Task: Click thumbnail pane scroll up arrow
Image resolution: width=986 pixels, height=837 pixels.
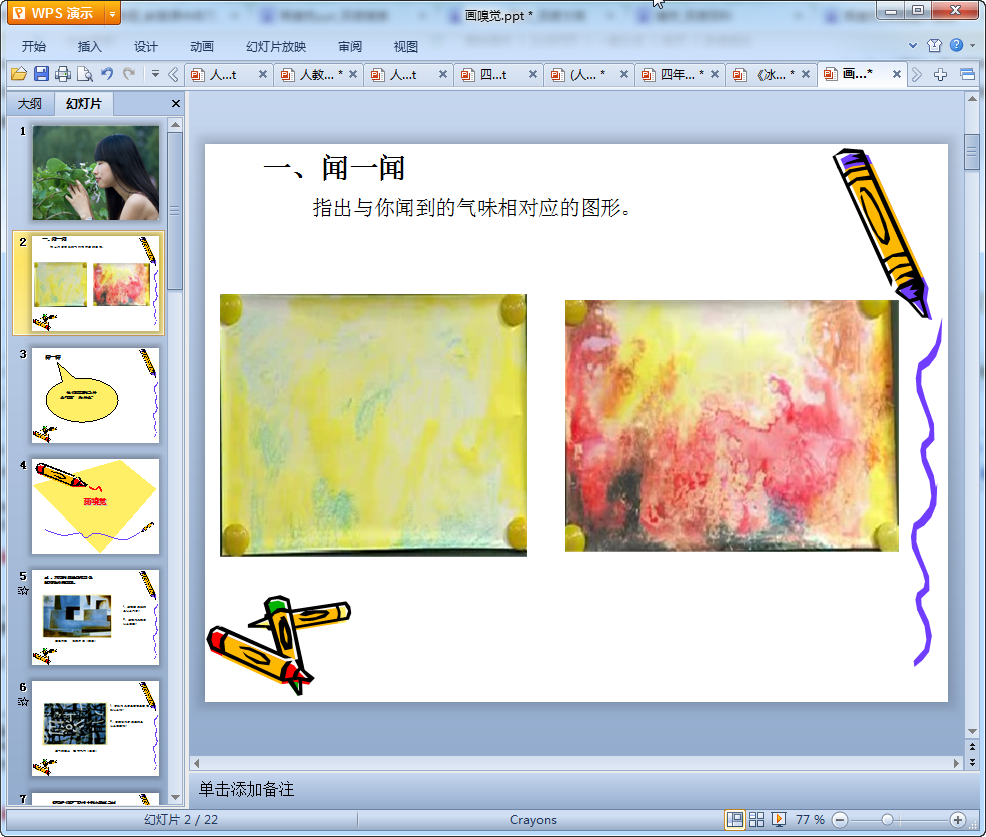Action: 175,125
